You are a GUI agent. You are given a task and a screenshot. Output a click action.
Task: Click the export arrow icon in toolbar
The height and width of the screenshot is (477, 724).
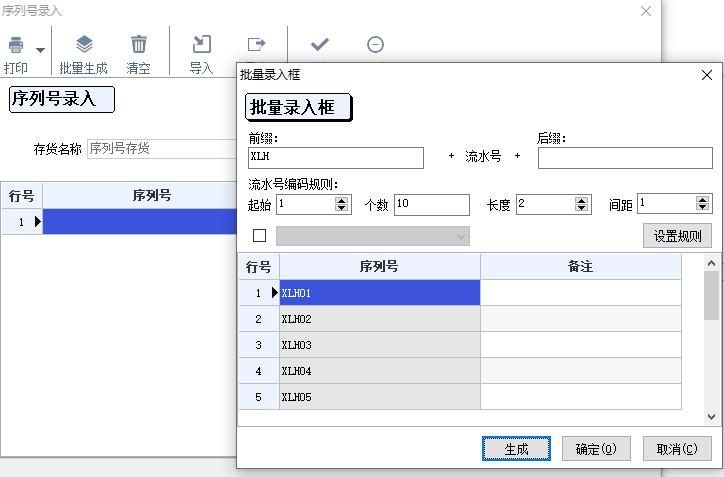[256, 44]
